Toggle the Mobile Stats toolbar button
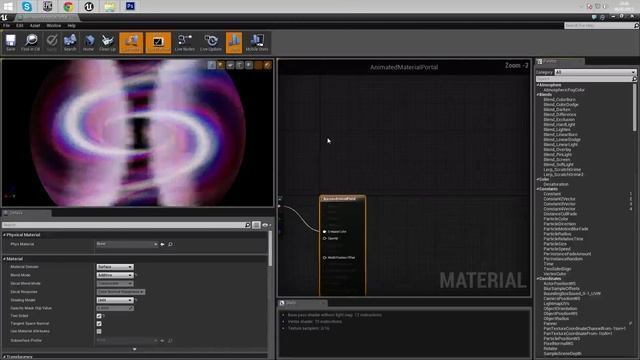640x360 pixels. pyautogui.click(x=257, y=42)
